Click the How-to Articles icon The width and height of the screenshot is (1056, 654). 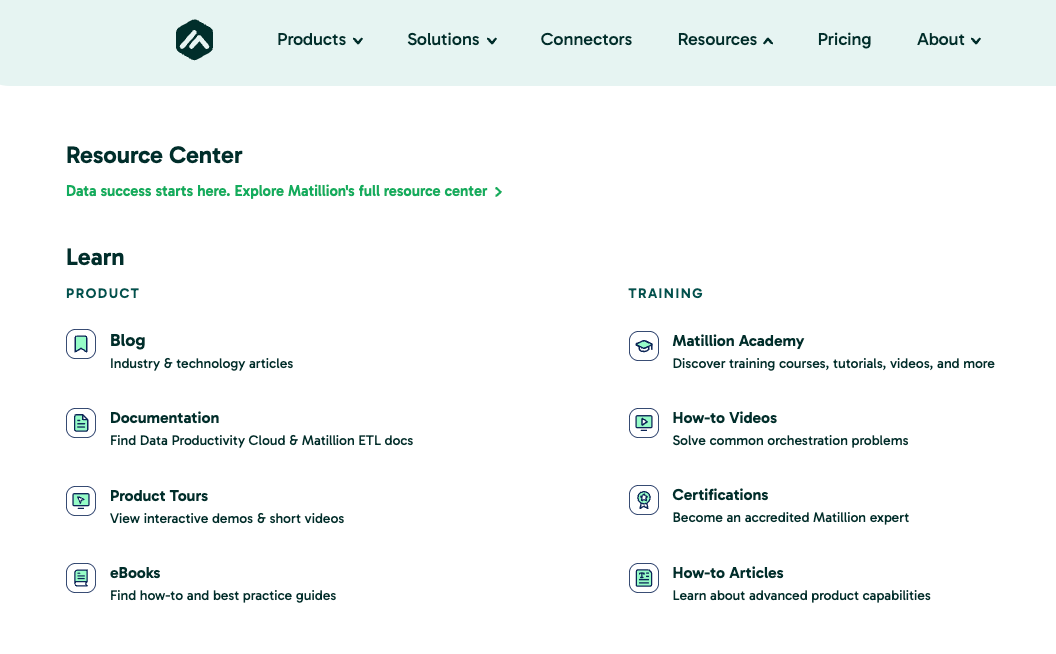(x=644, y=578)
